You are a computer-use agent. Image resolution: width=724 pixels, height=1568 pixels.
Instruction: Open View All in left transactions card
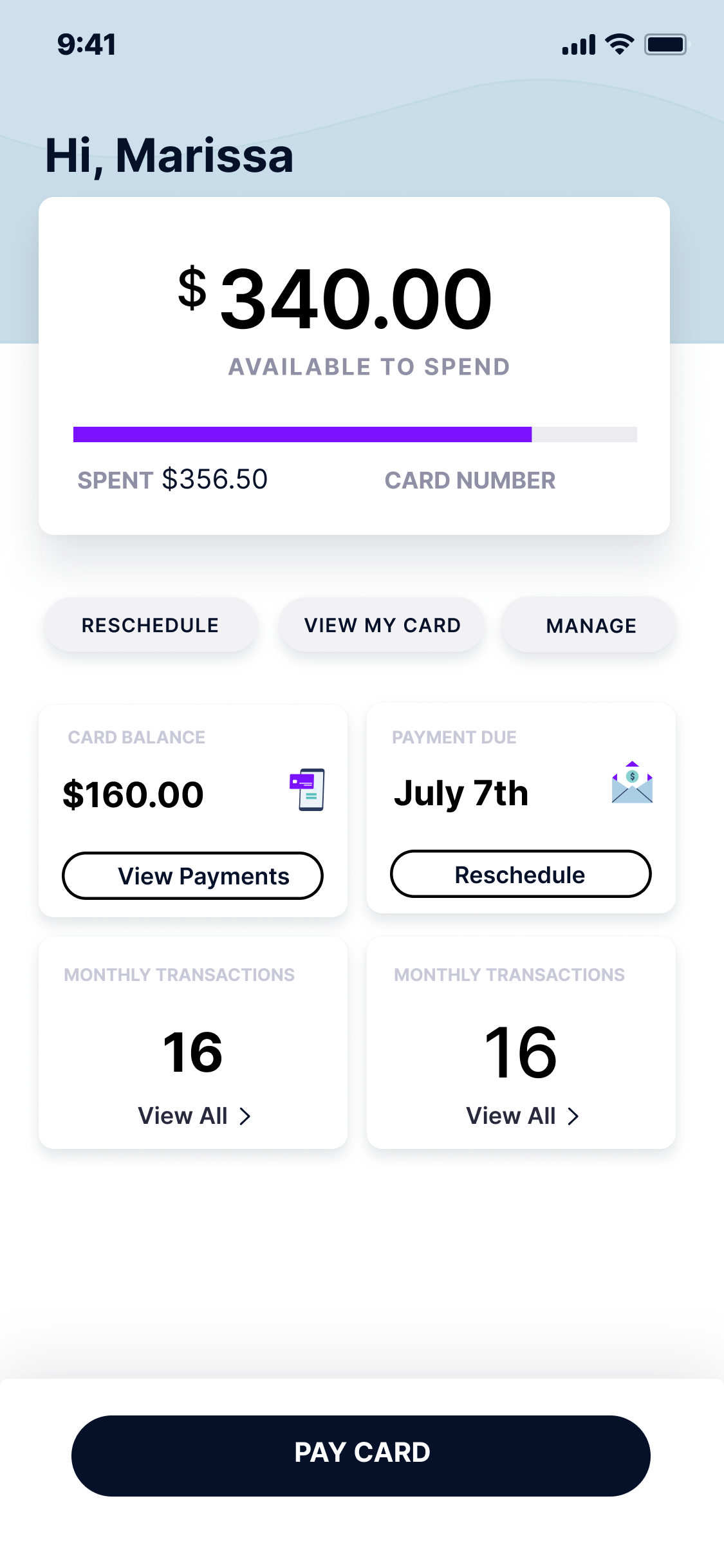183,1116
